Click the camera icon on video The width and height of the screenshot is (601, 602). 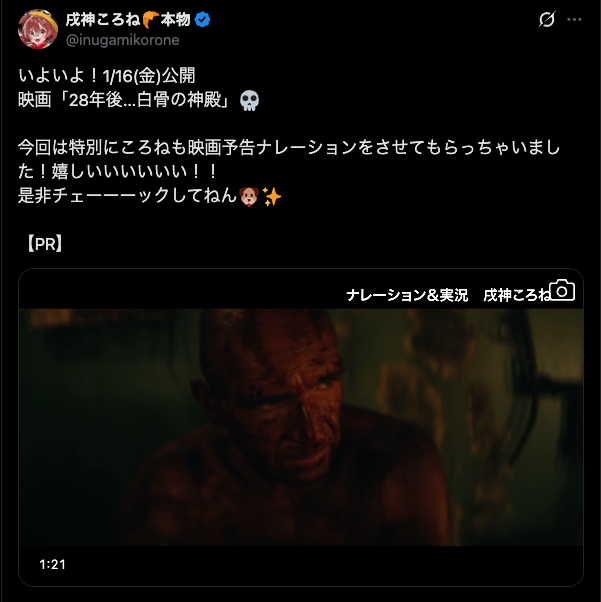click(x=562, y=290)
